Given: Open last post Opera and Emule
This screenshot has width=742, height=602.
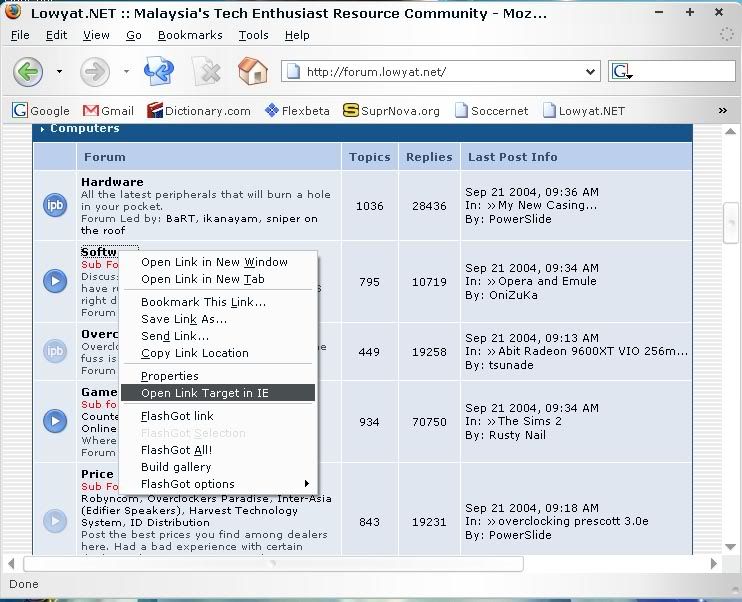Looking at the screenshot, I should pos(547,281).
